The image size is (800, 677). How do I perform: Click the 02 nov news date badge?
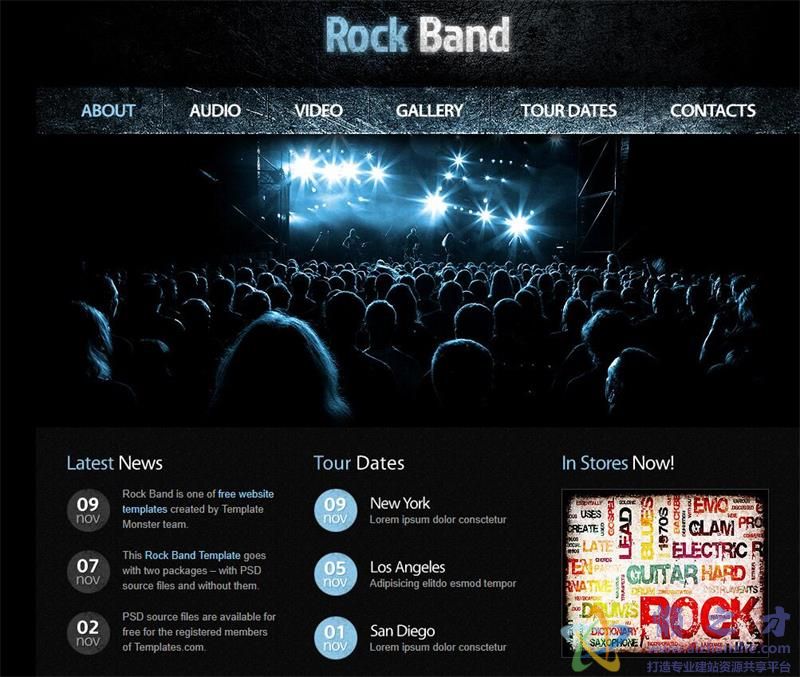88,633
